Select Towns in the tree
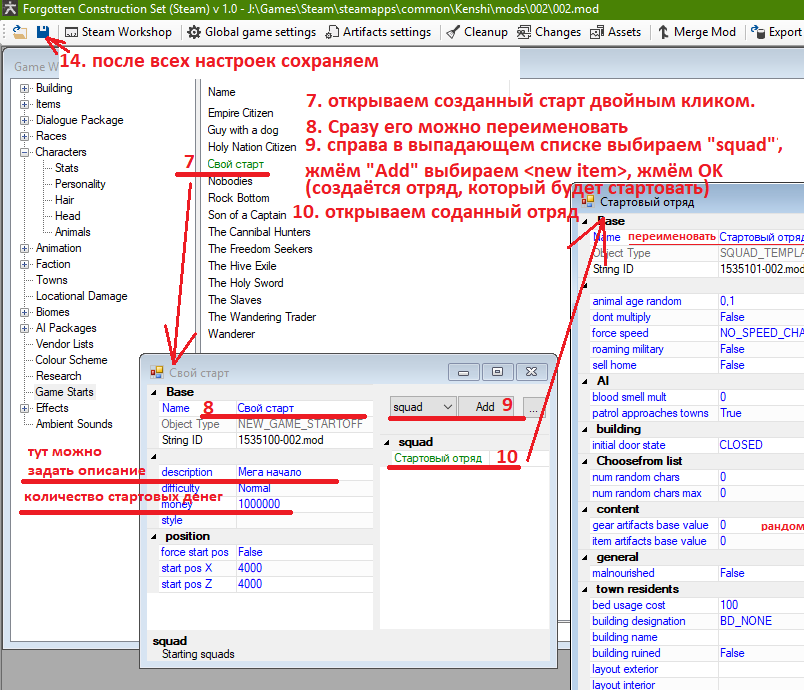 pos(52,280)
